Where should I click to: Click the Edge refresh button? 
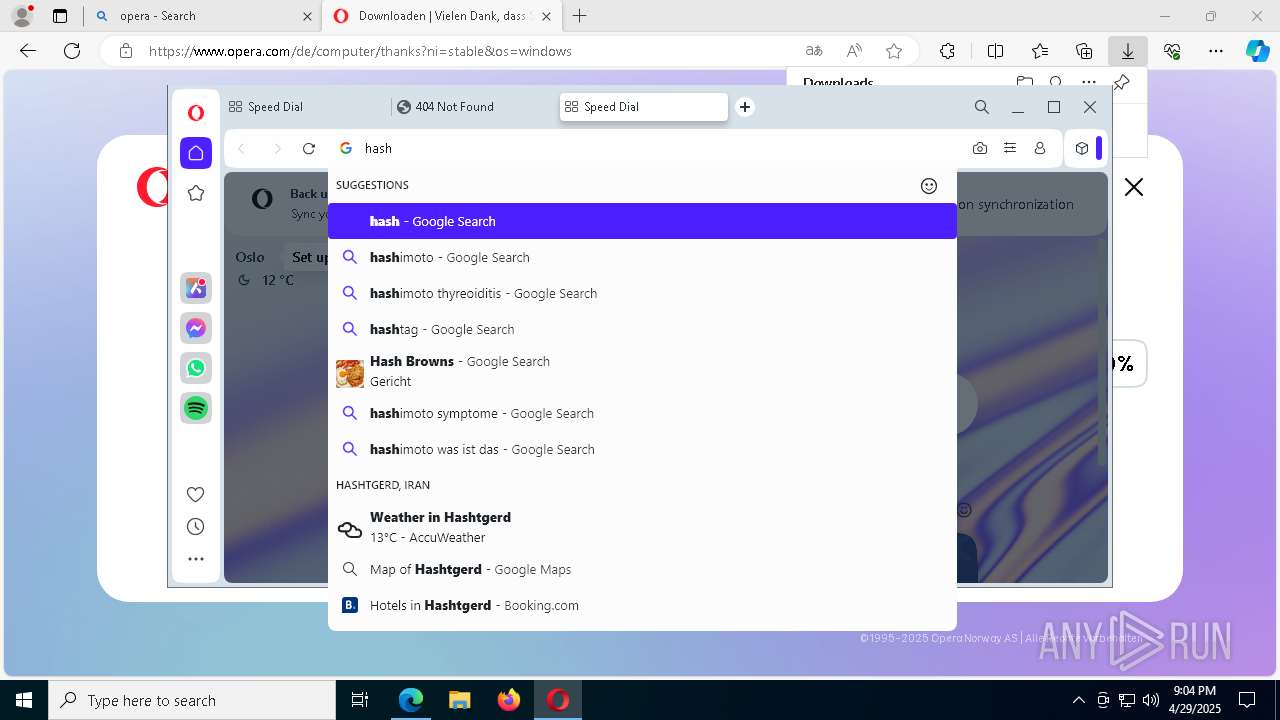tap(72, 51)
